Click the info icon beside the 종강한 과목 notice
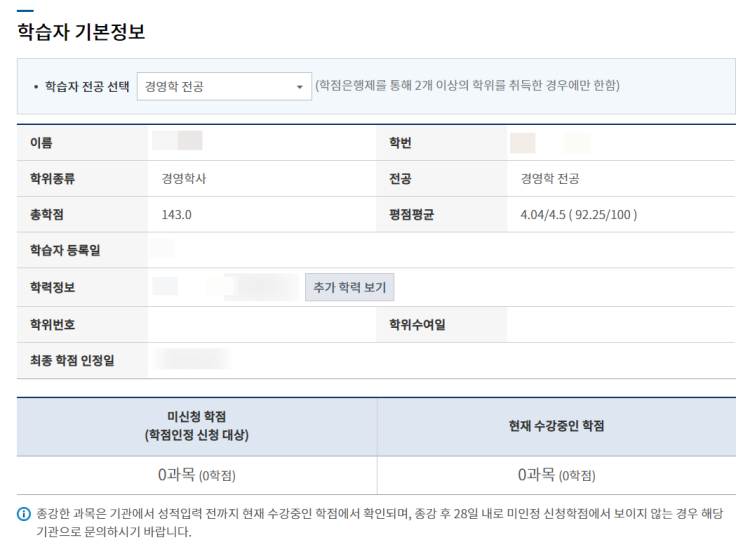Image resolution: width=743 pixels, height=547 pixels. point(24,514)
